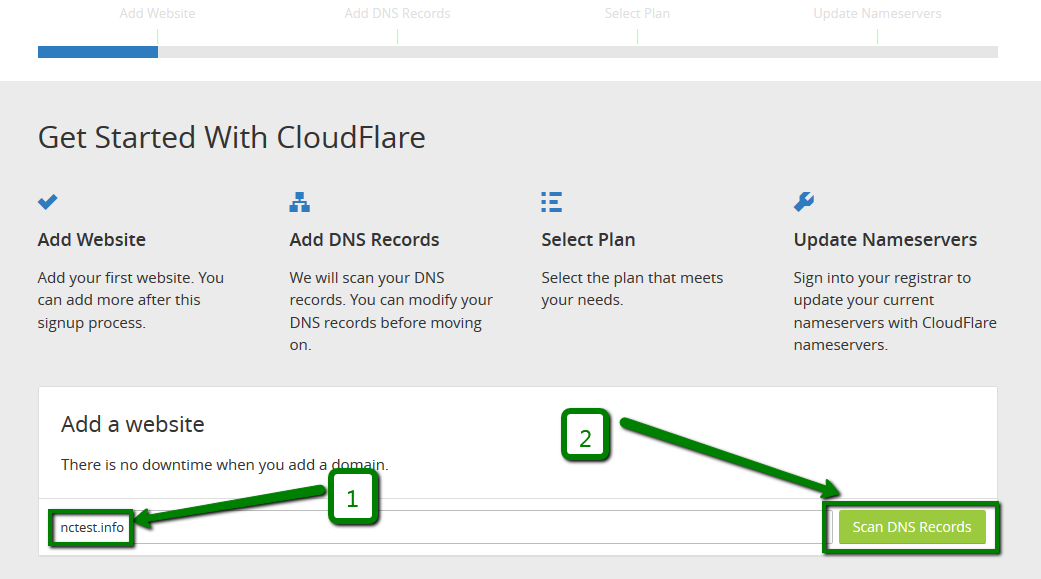Click the sitemap icon above Add DNS Records
The image size is (1041, 579).
pyautogui.click(x=299, y=202)
